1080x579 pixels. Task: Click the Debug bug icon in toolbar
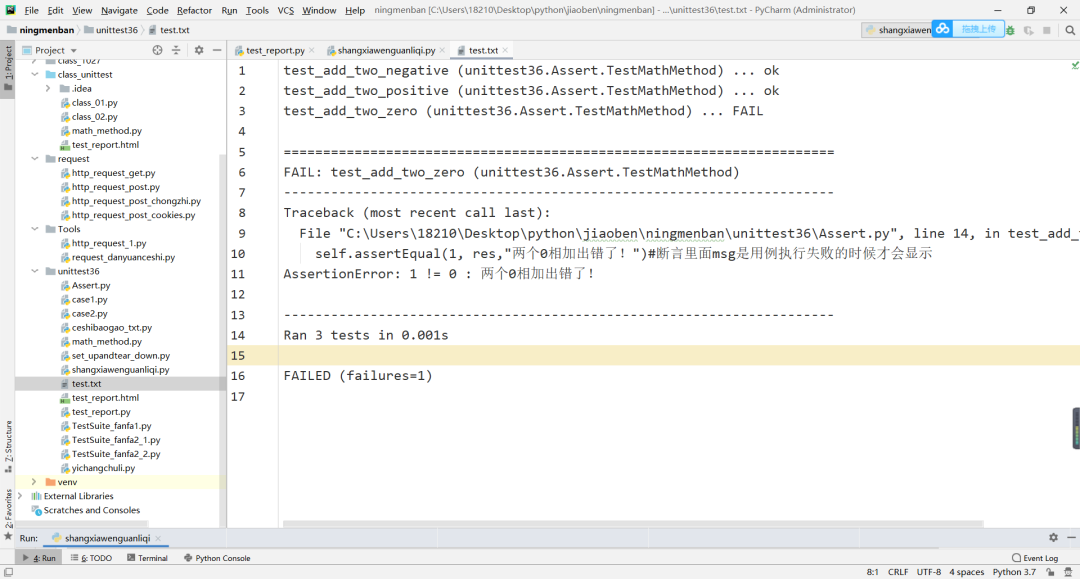(x=1010, y=30)
